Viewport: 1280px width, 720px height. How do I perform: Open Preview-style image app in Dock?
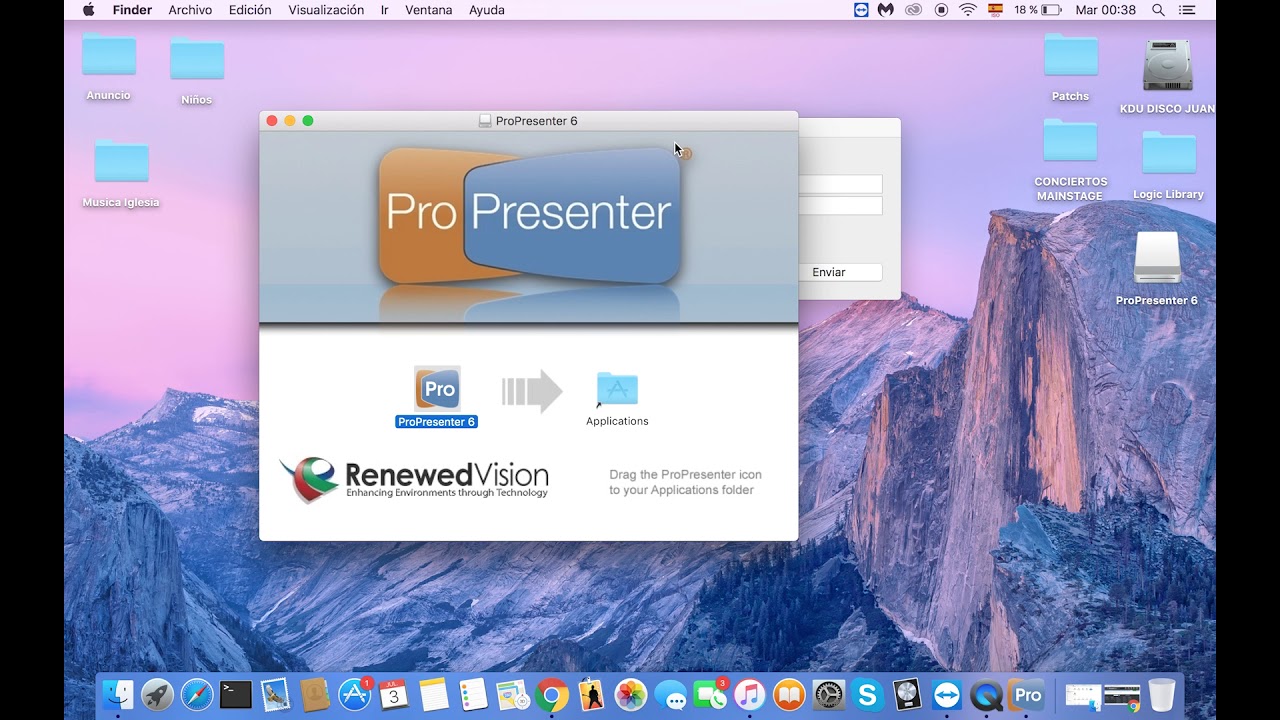[x=512, y=694]
